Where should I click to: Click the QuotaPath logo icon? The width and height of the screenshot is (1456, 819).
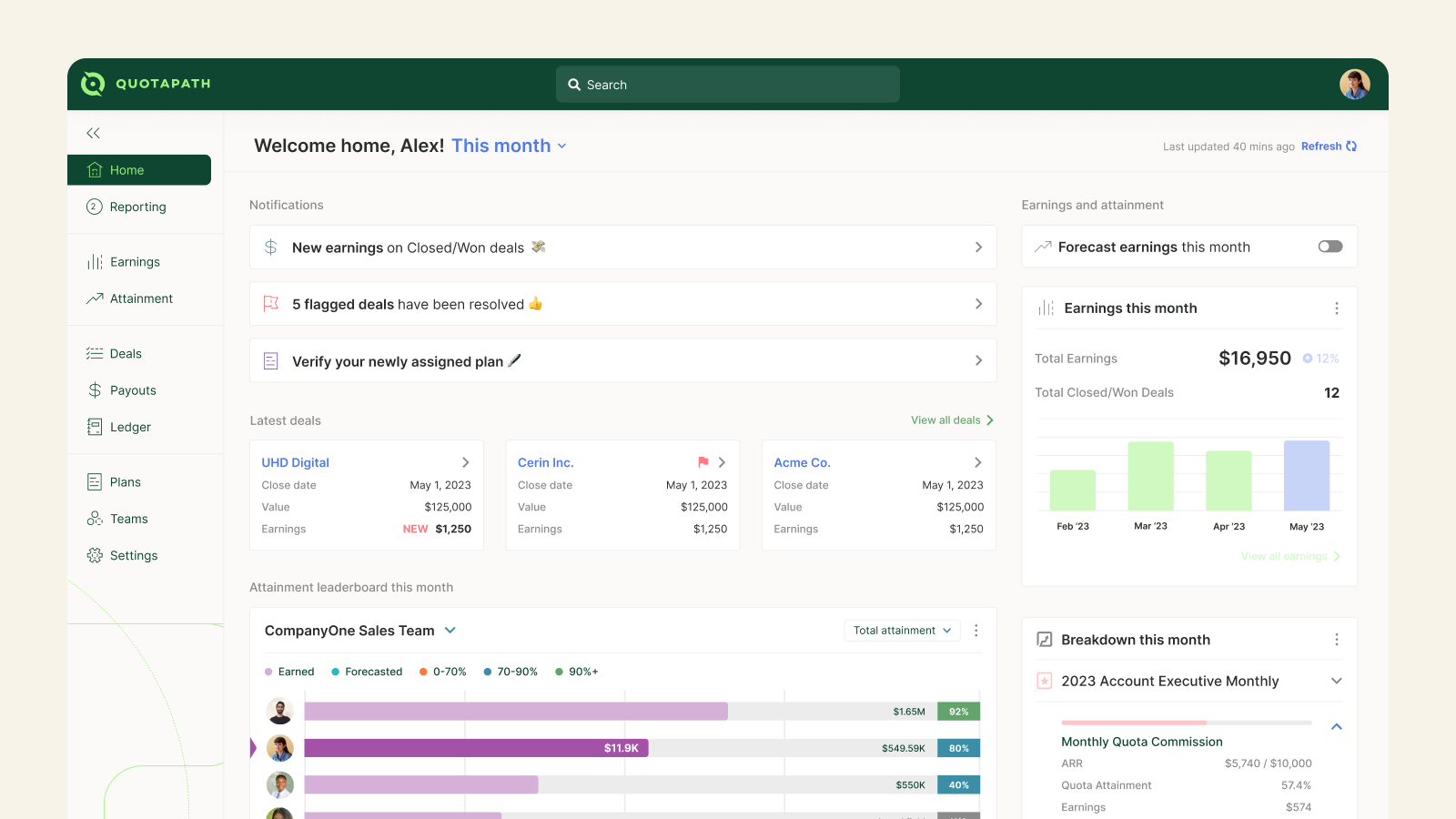(93, 84)
